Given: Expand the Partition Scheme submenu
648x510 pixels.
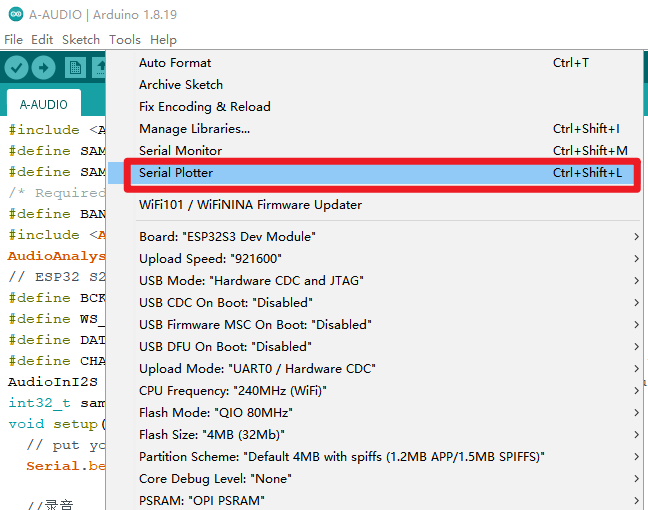Looking at the screenshot, I should (x=375, y=457).
